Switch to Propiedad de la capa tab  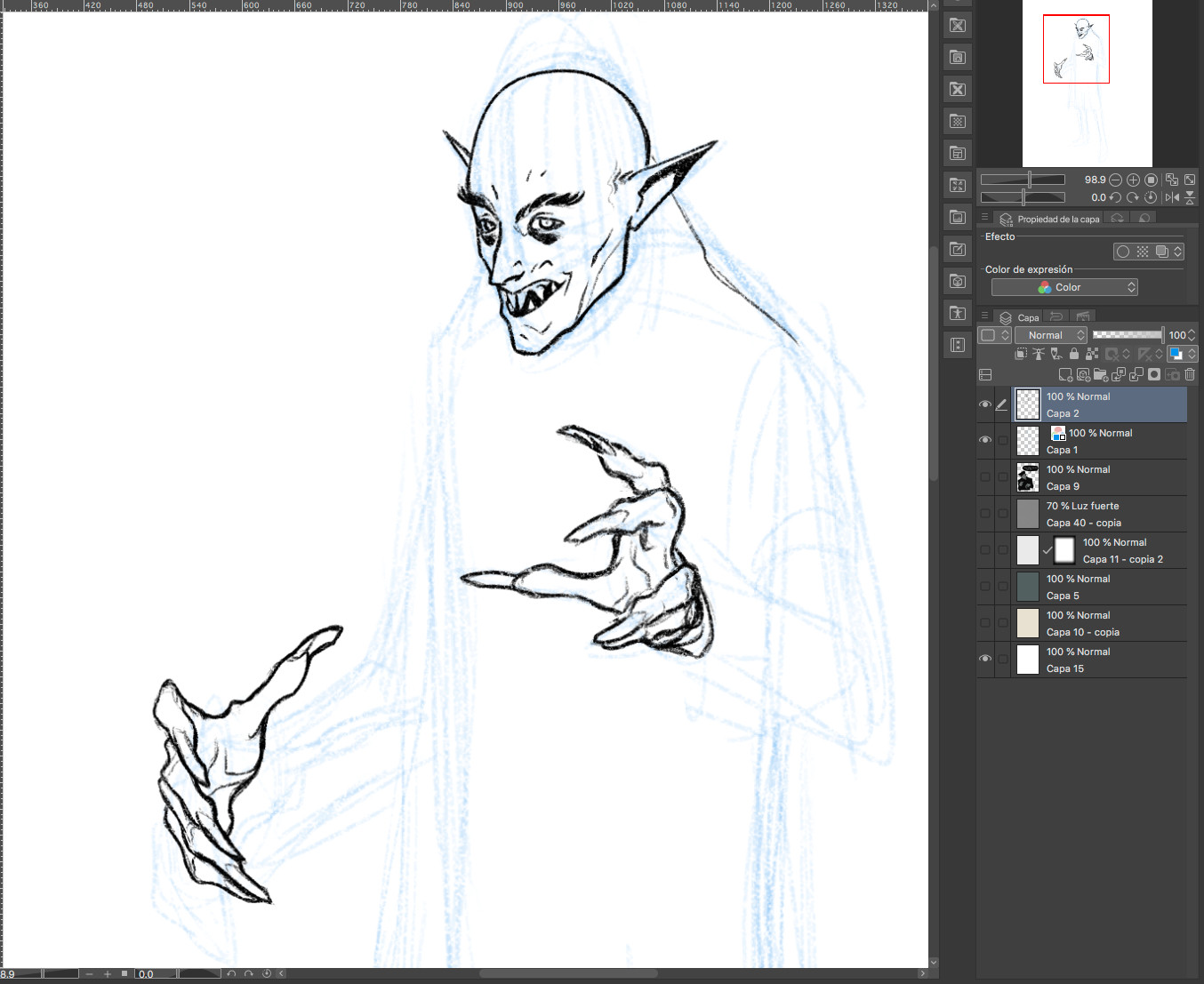(1050, 219)
